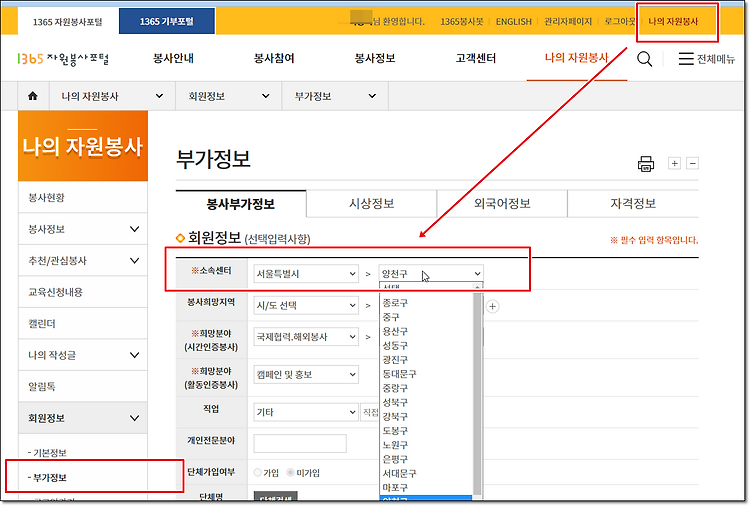This screenshot has width=750, height=506.
Task: Open 캘린더 in the sidebar
Action: [x=83, y=323]
